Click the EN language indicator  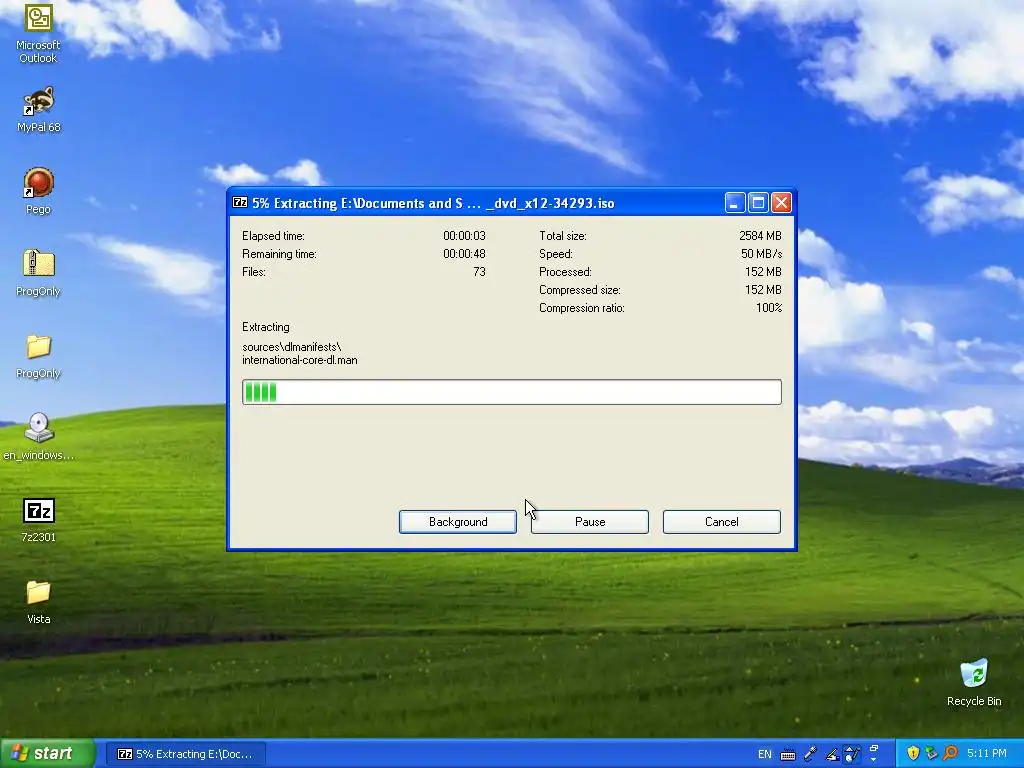(x=764, y=754)
